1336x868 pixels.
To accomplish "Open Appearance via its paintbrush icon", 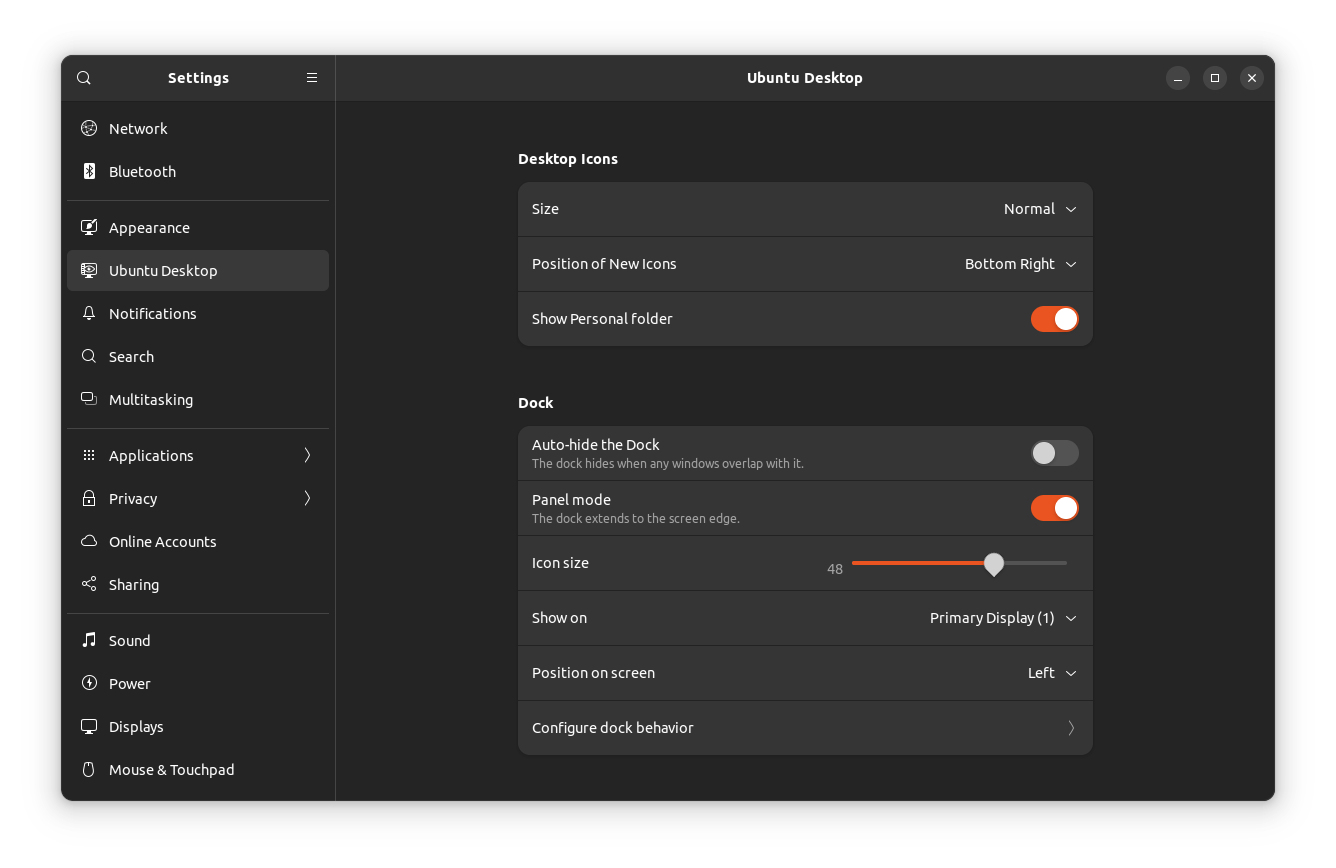I will coord(88,227).
